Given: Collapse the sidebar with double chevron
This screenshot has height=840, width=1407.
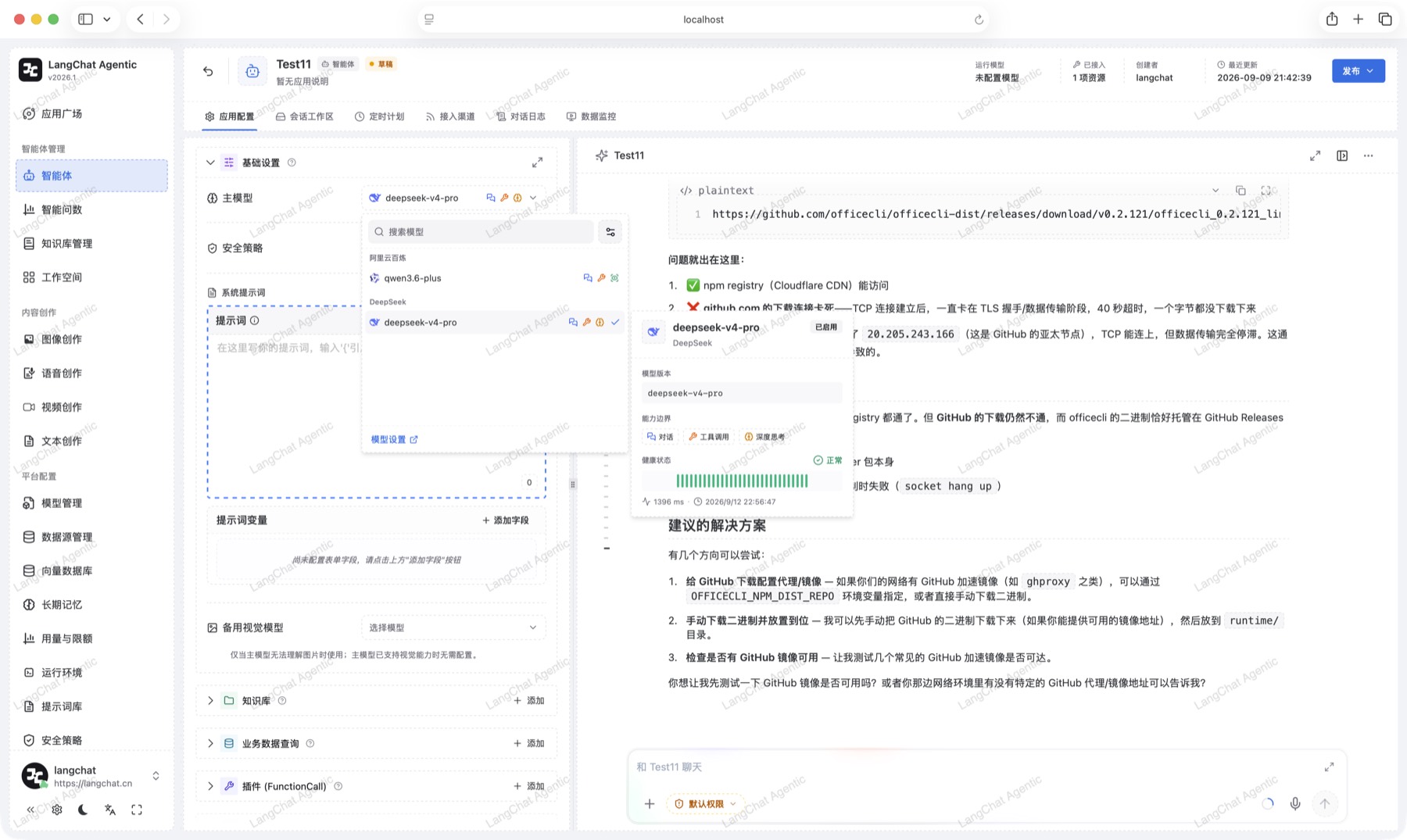Looking at the screenshot, I should [30, 810].
